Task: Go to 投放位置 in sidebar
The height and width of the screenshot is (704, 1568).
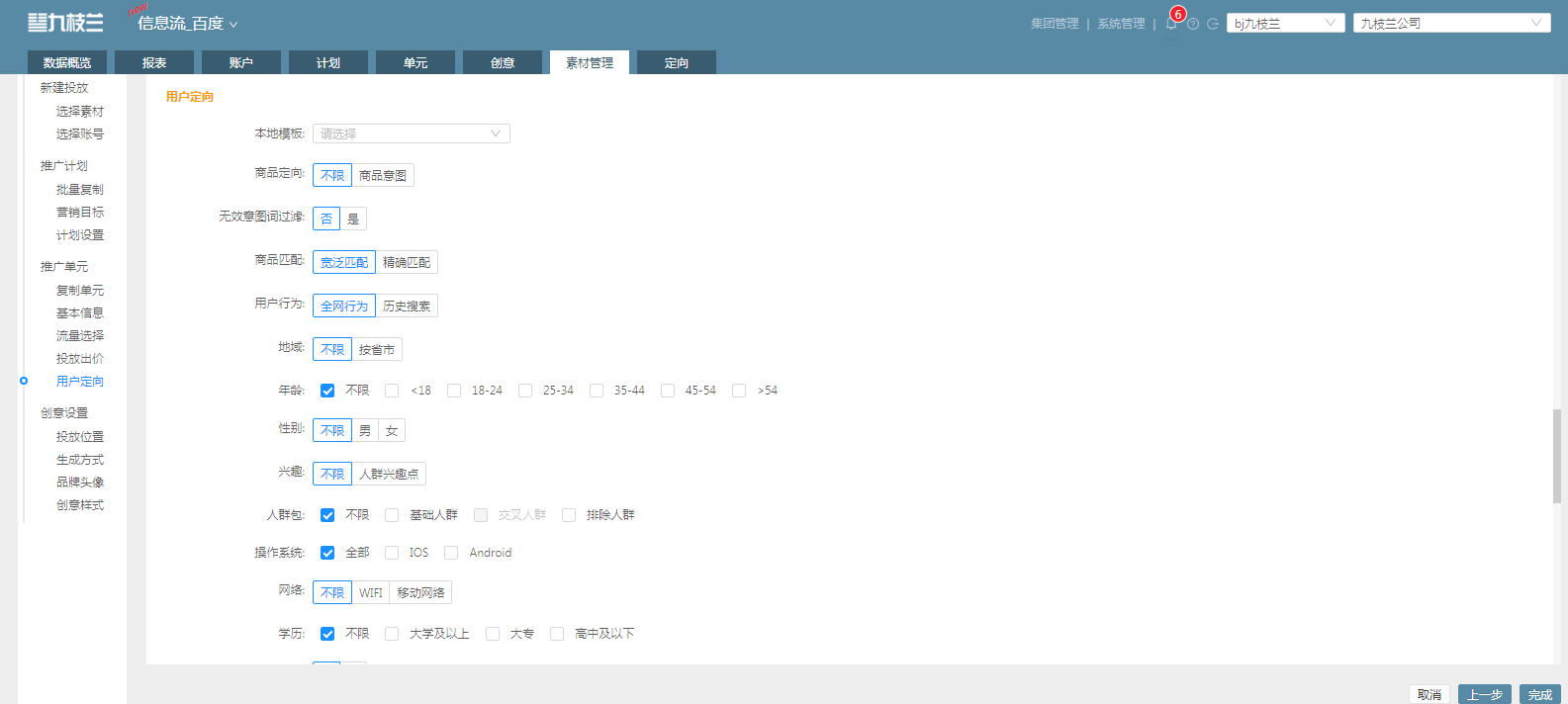Action: 80,437
